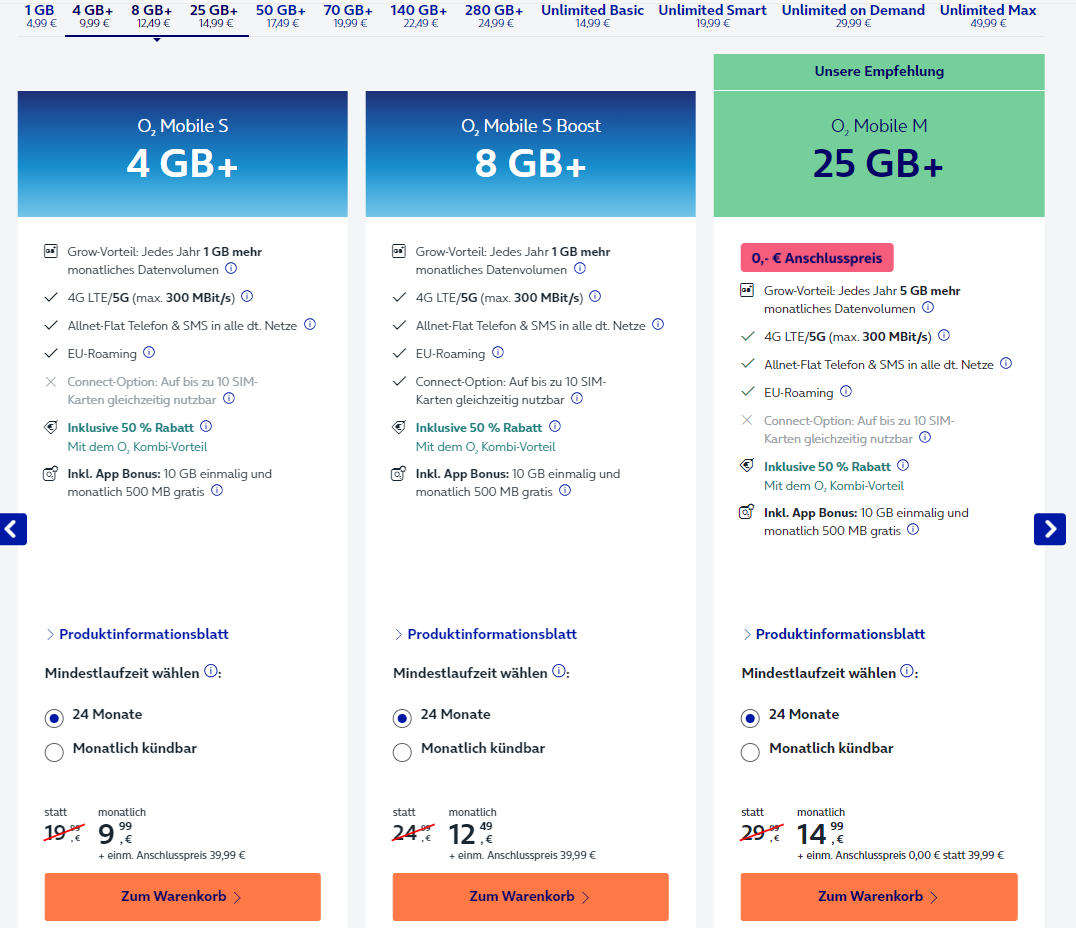This screenshot has width=1076, height=928.
Task: Open Connect-Option info in Mobile S Boost
Action: tap(577, 398)
